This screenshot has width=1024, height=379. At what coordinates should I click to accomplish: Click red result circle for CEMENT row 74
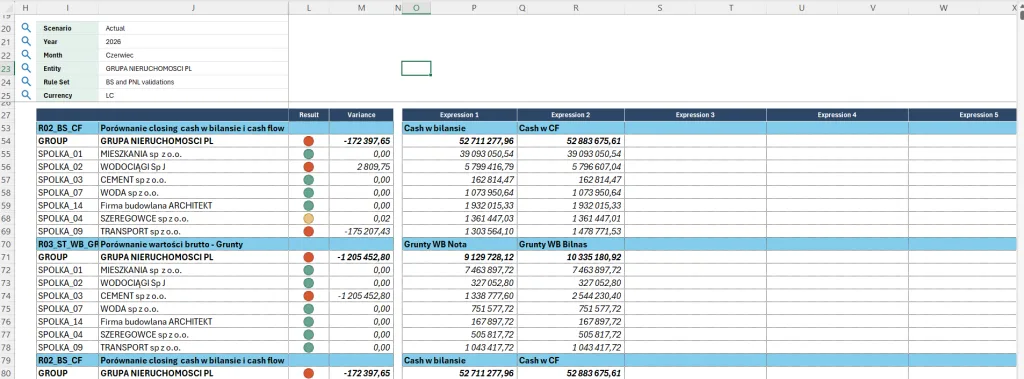coord(308,296)
